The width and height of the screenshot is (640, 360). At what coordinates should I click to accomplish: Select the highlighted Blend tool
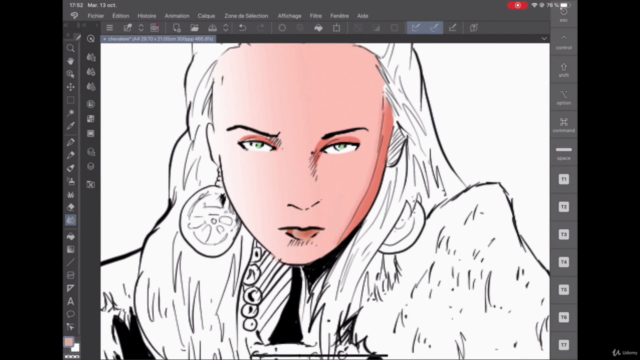tap(71, 220)
